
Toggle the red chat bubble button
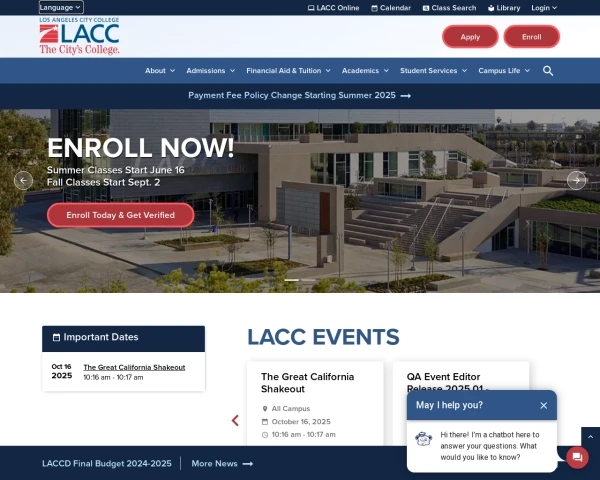[x=577, y=457]
